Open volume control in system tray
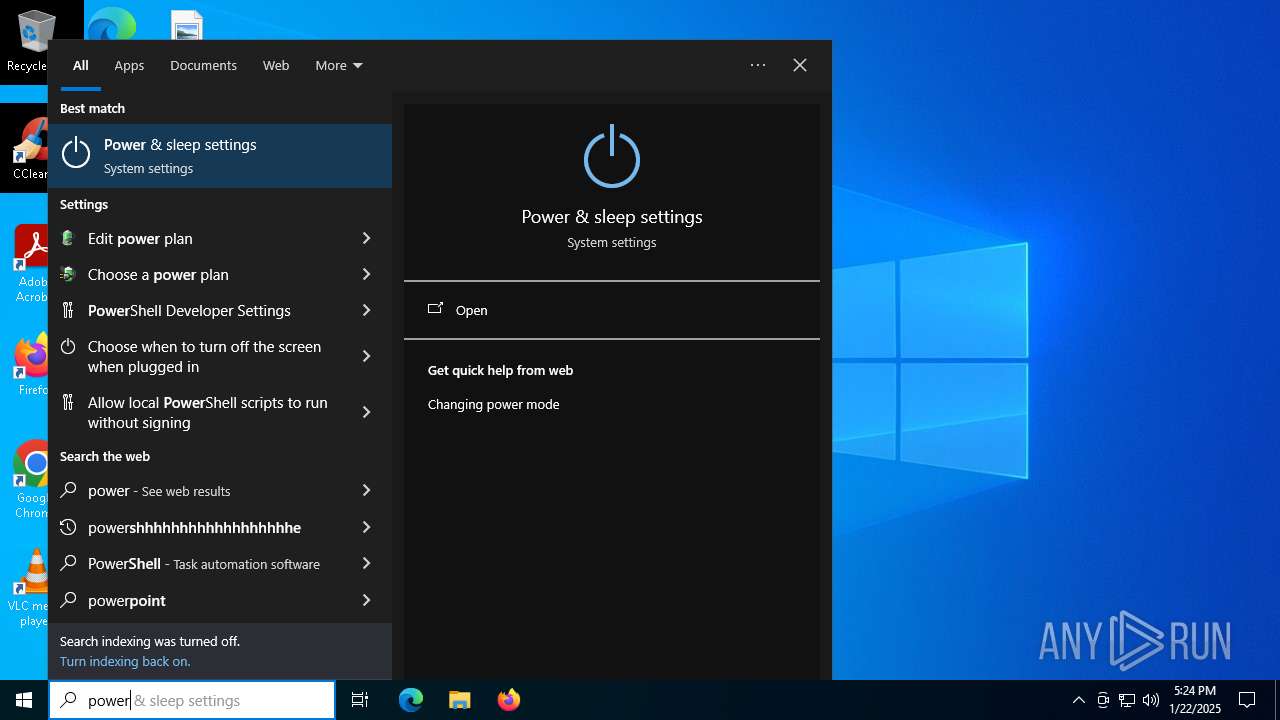Image resolution: width=1280 pixels, height=720 pixels. coord(1151,700)
